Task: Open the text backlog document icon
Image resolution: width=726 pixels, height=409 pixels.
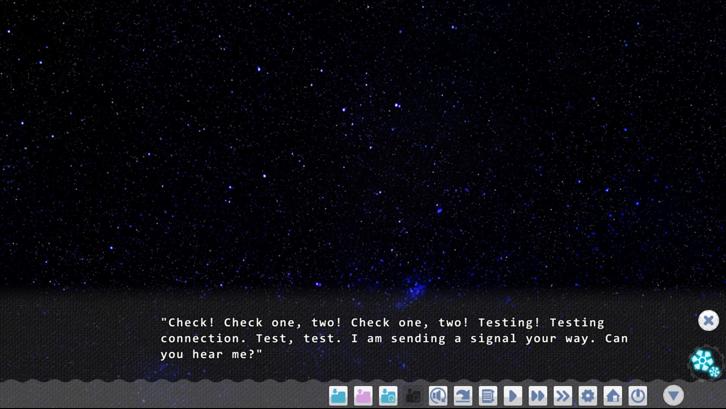Action: [488, 396]
